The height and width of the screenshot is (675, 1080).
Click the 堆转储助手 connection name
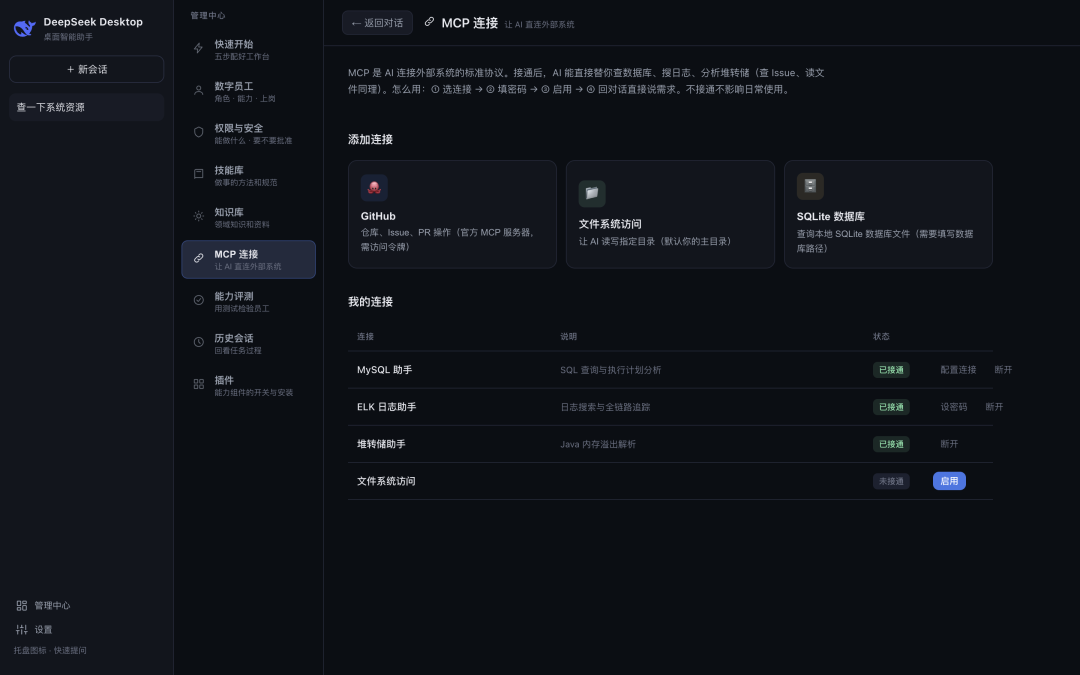[381, 444]
